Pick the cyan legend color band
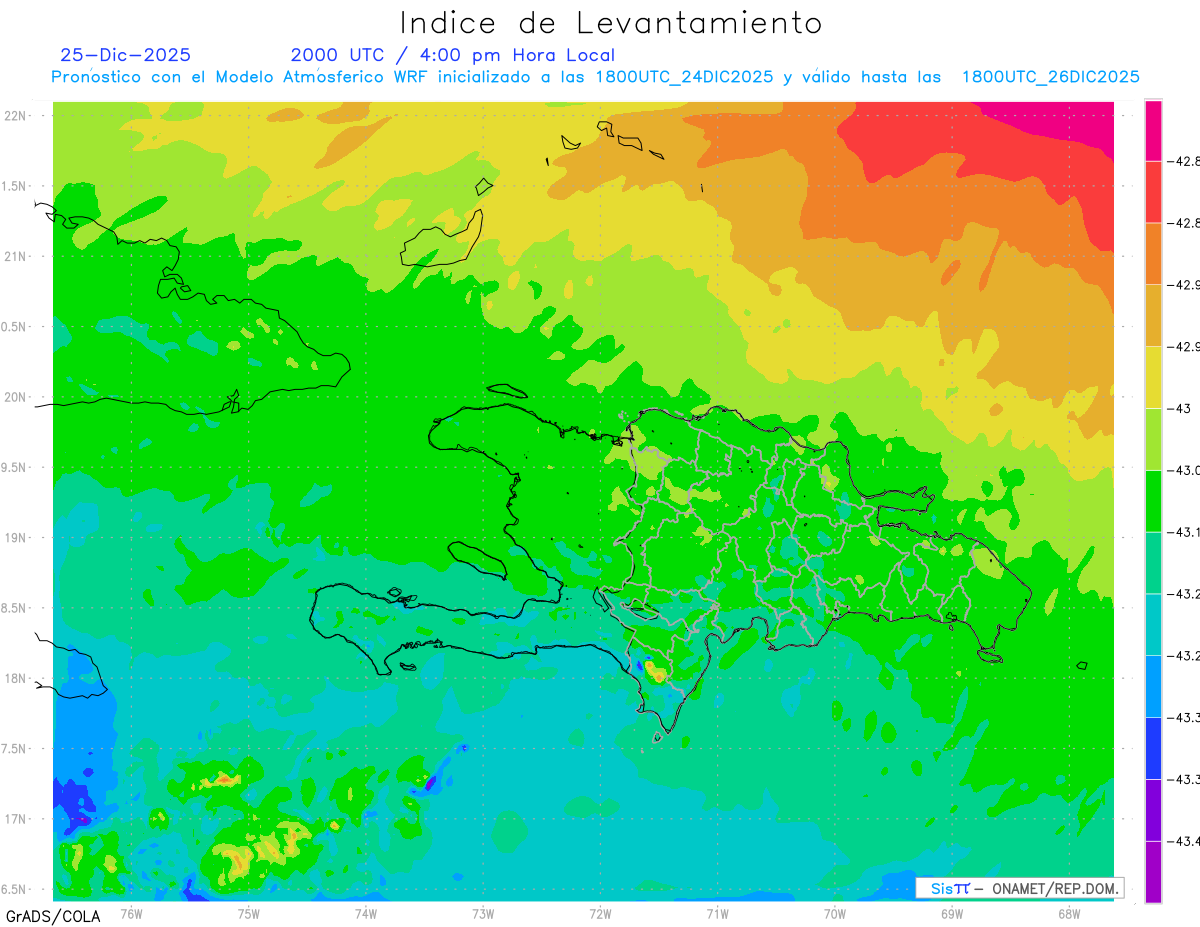 tap(1153, 624)
